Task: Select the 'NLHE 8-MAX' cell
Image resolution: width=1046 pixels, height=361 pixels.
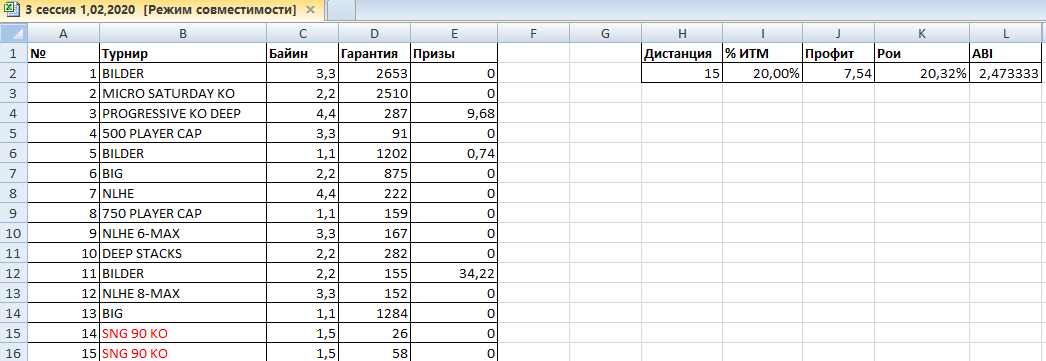Action: (x=183, y=294)
